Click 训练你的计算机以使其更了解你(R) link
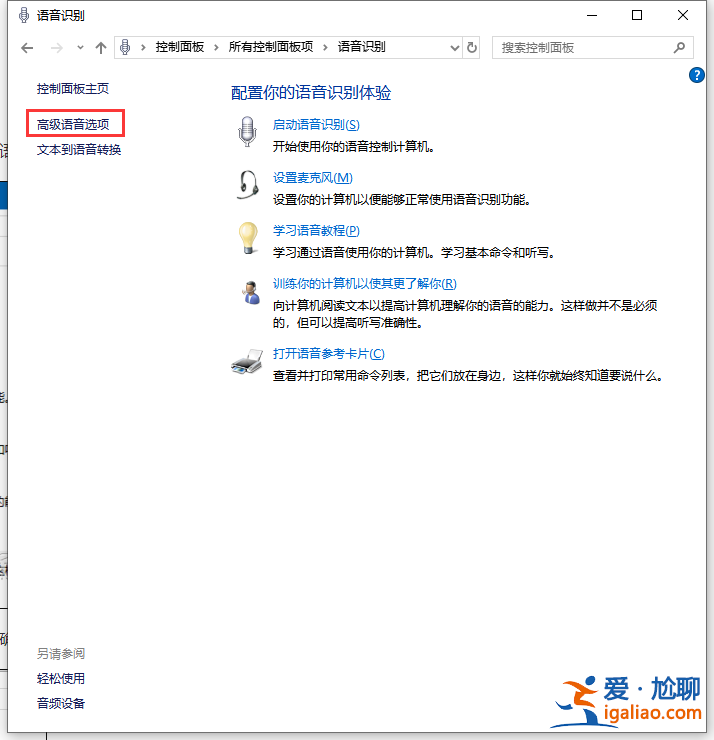 click(x=365, y=283)
